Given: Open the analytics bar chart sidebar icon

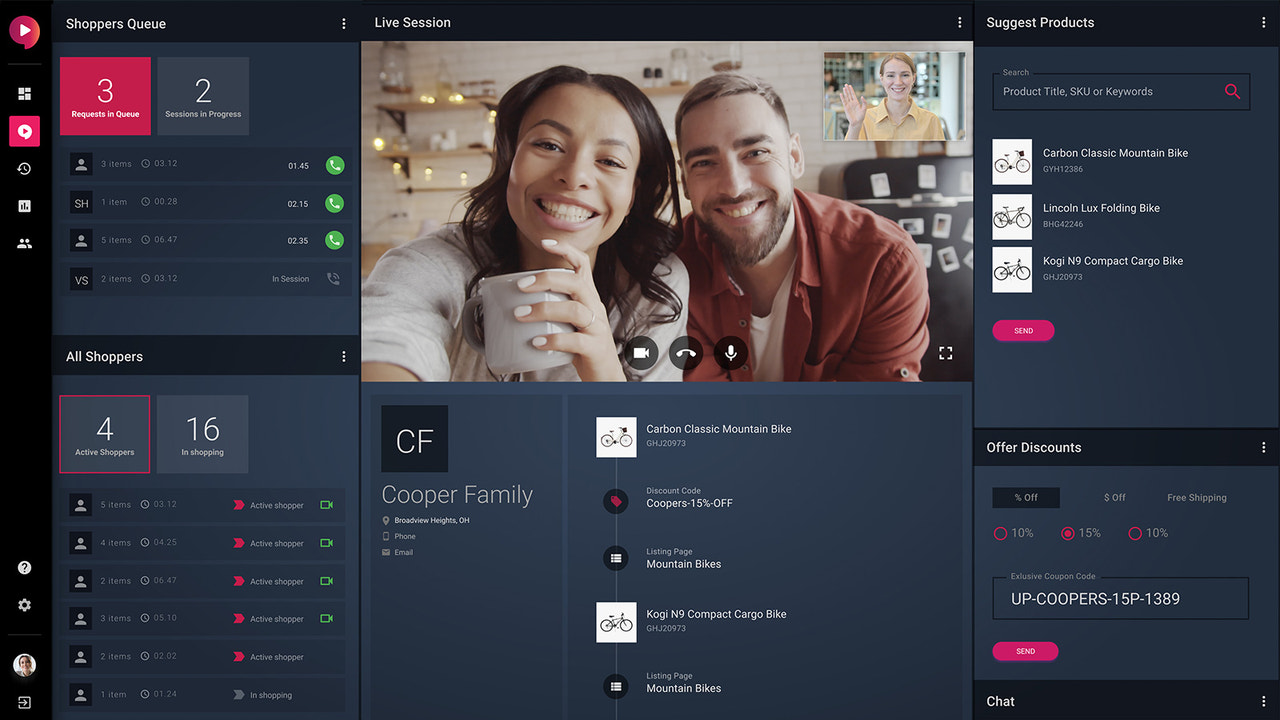Looking at the screenshot, I should (x=24, y=205).
